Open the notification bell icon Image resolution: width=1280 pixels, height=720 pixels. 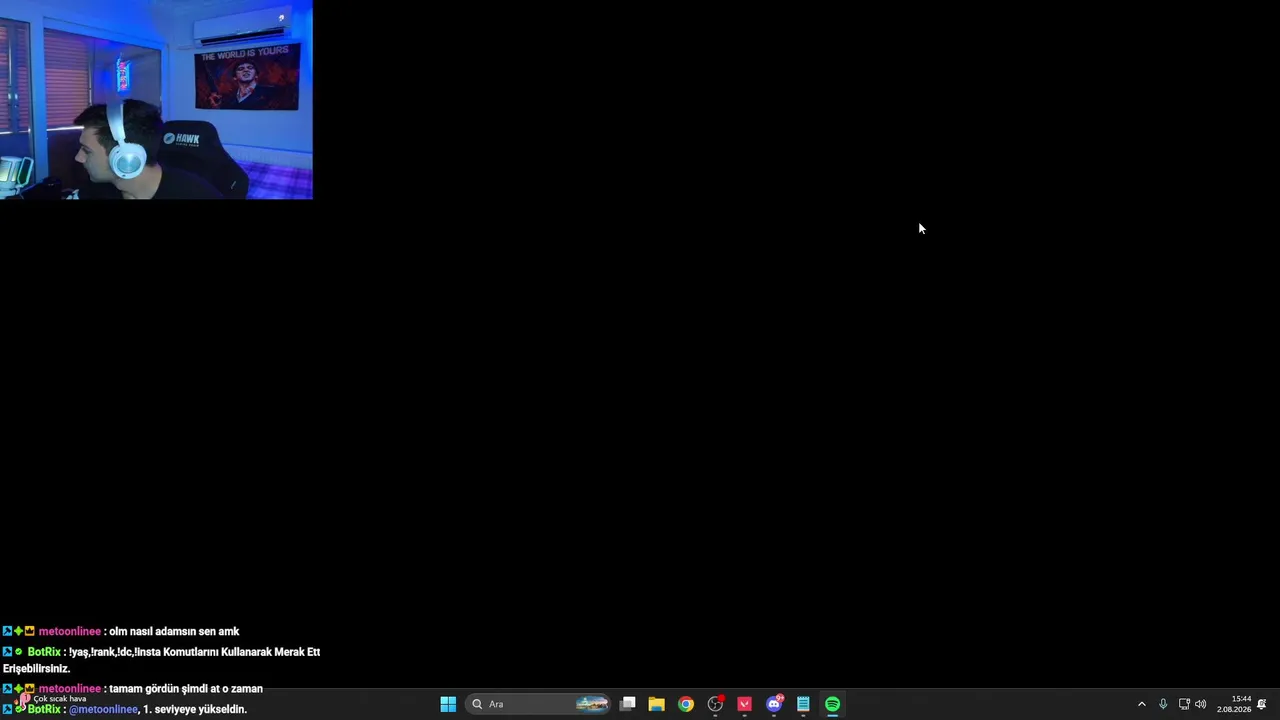(x=1262, y=704)
